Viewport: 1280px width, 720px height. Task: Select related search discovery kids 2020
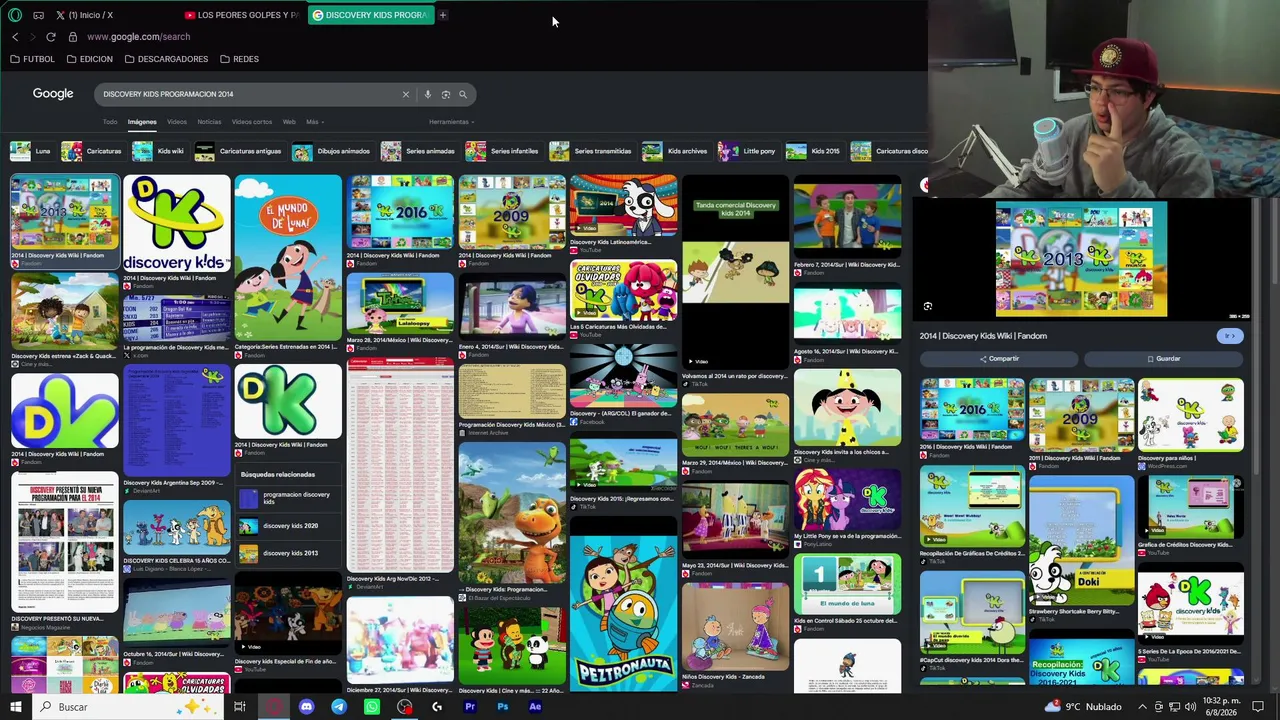click(x=289, y=525)
